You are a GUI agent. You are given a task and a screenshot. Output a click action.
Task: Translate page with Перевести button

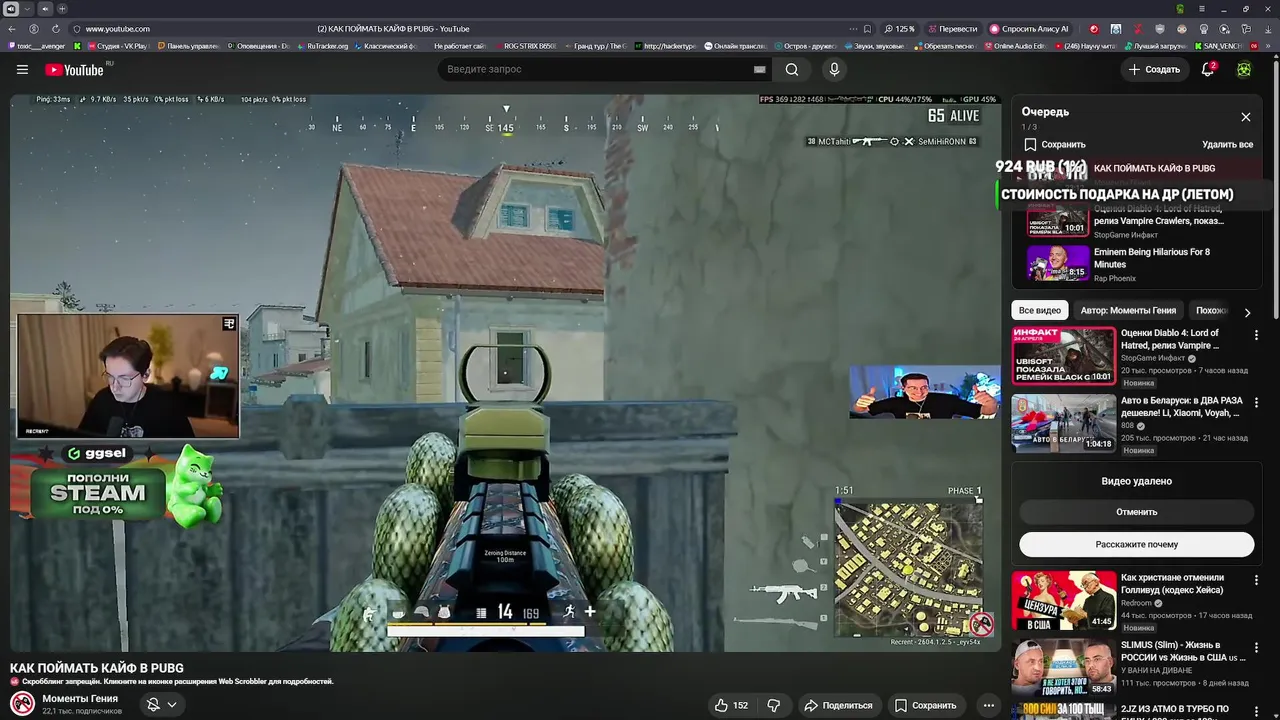click(952, 29)
